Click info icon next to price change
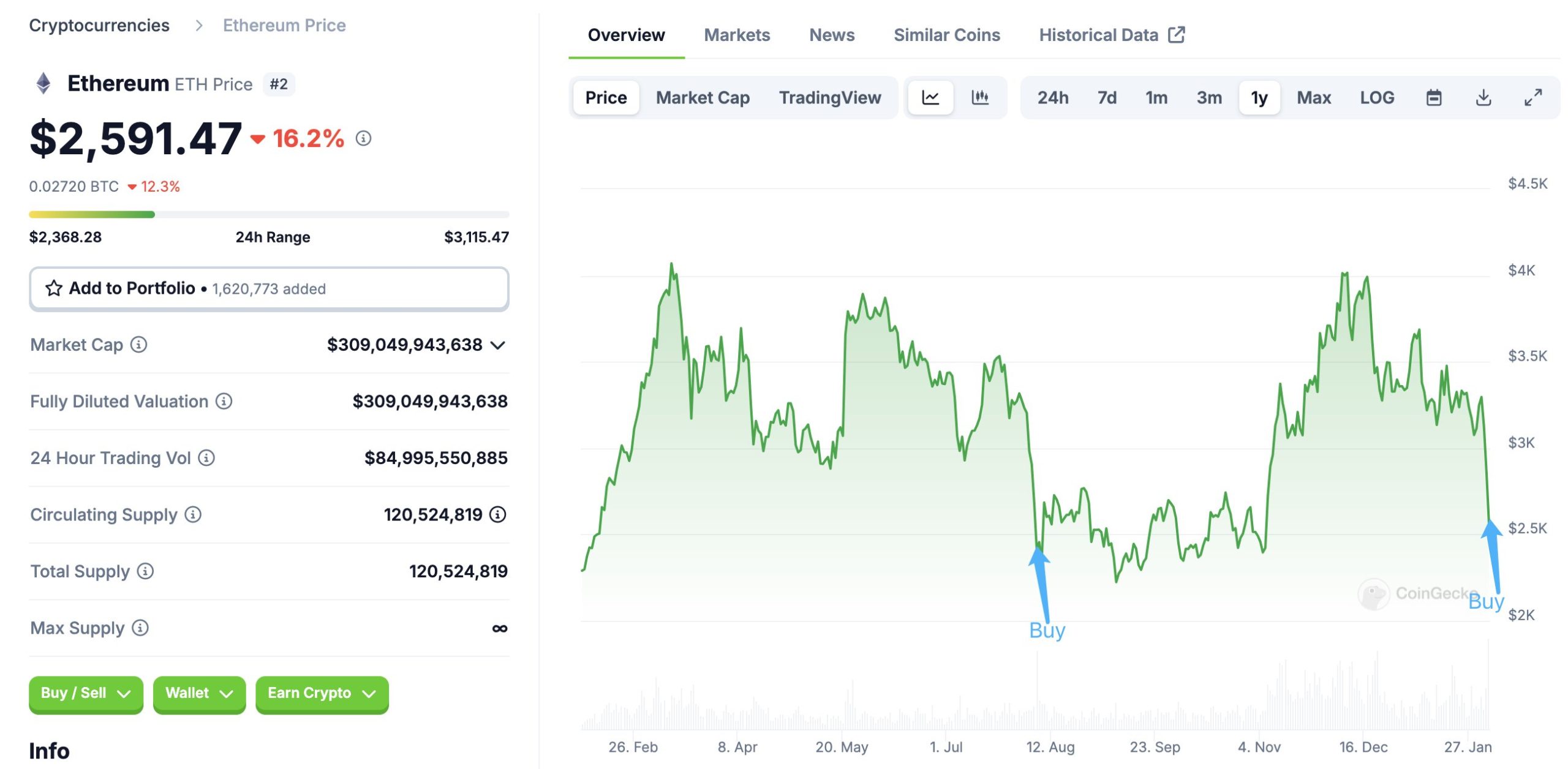This screenshot has width=1568, height=769. [363, 138]
